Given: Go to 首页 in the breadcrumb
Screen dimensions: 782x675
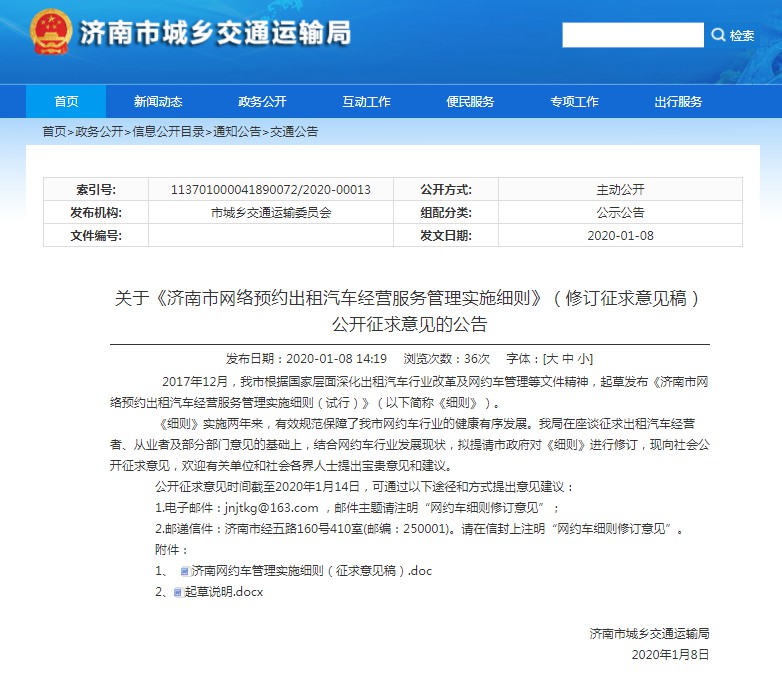Looking at the screenshot, I should (54, 131).
